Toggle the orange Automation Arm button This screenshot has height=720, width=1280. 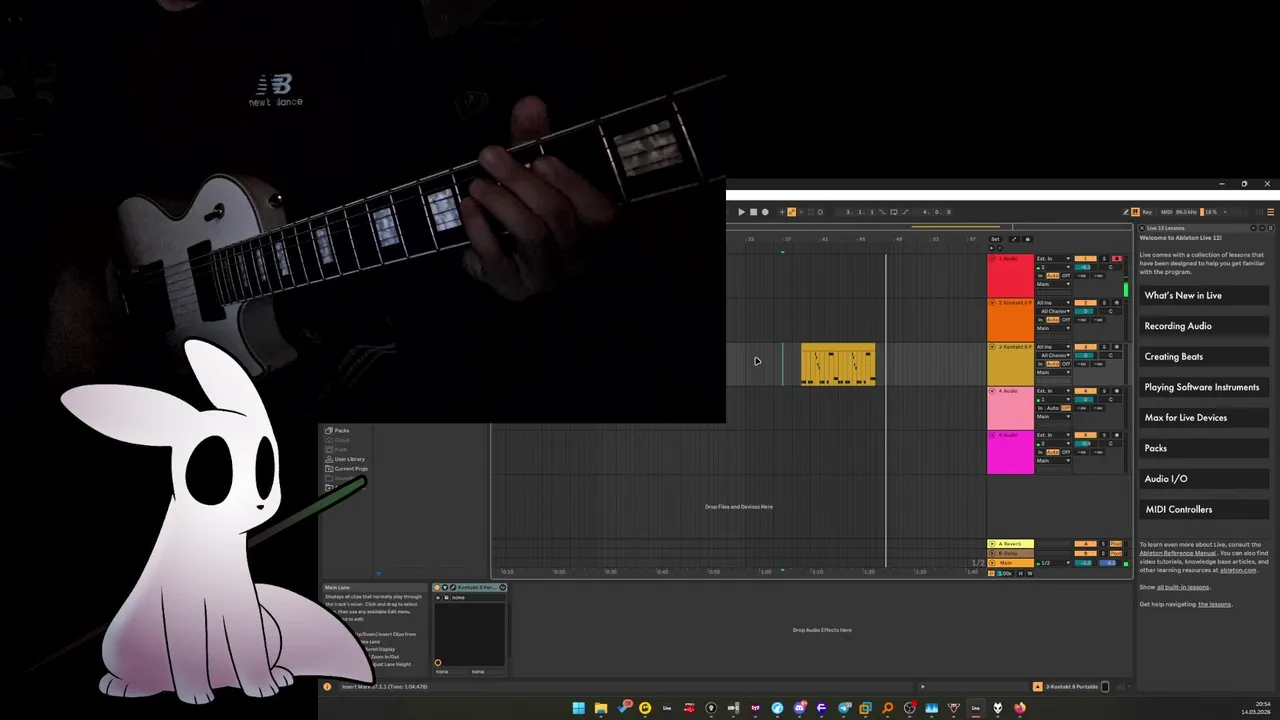click(791, 212)
